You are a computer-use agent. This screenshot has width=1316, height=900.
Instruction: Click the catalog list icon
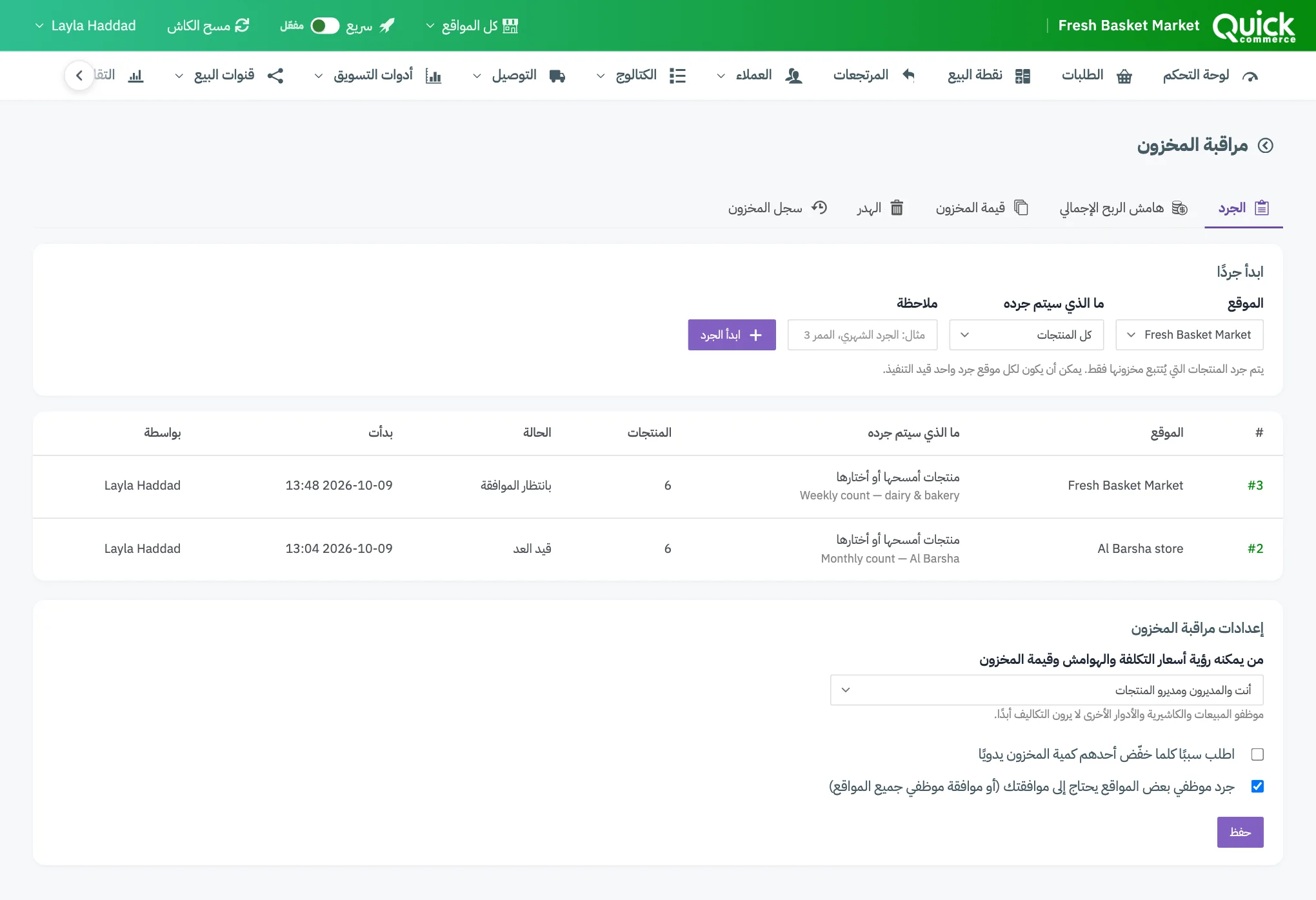coord(677,76)
